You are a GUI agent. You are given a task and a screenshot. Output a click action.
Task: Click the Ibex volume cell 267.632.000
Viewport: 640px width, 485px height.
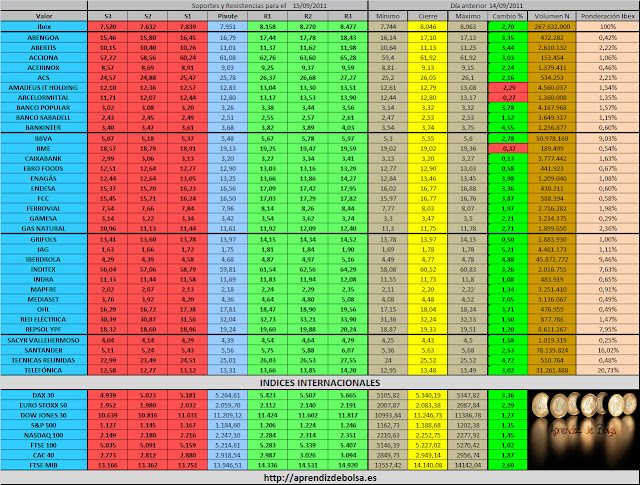(x=552, y=27)
